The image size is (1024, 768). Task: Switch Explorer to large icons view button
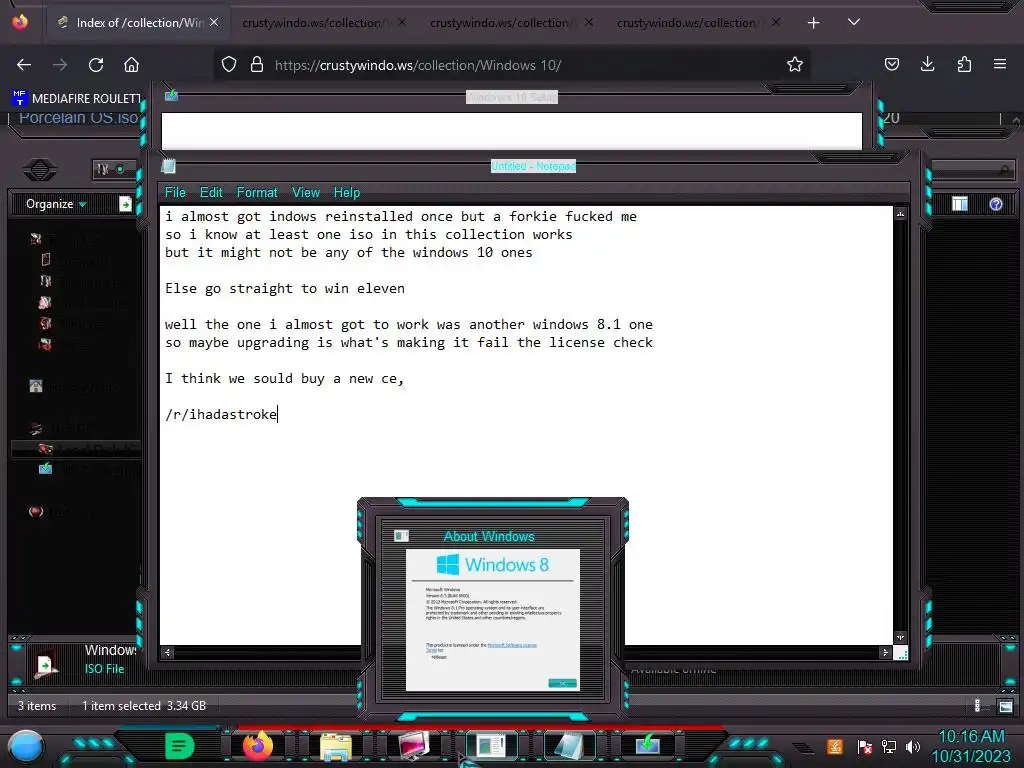[x=1006, y=706]
